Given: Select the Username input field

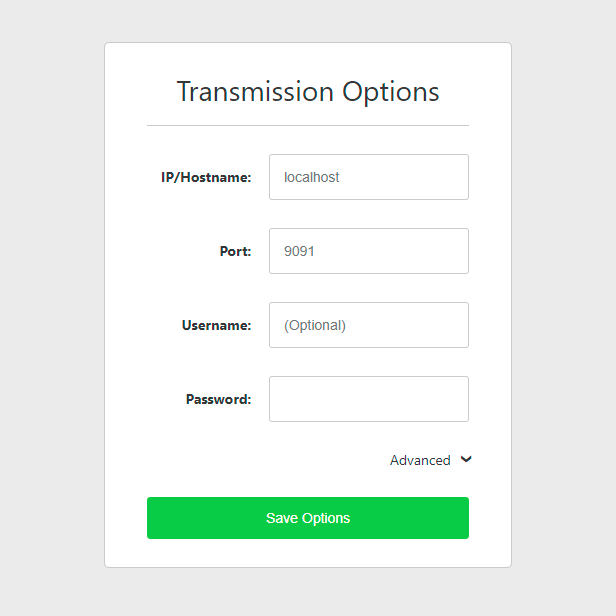Looking at the screenshot, I should pos(368,325).
